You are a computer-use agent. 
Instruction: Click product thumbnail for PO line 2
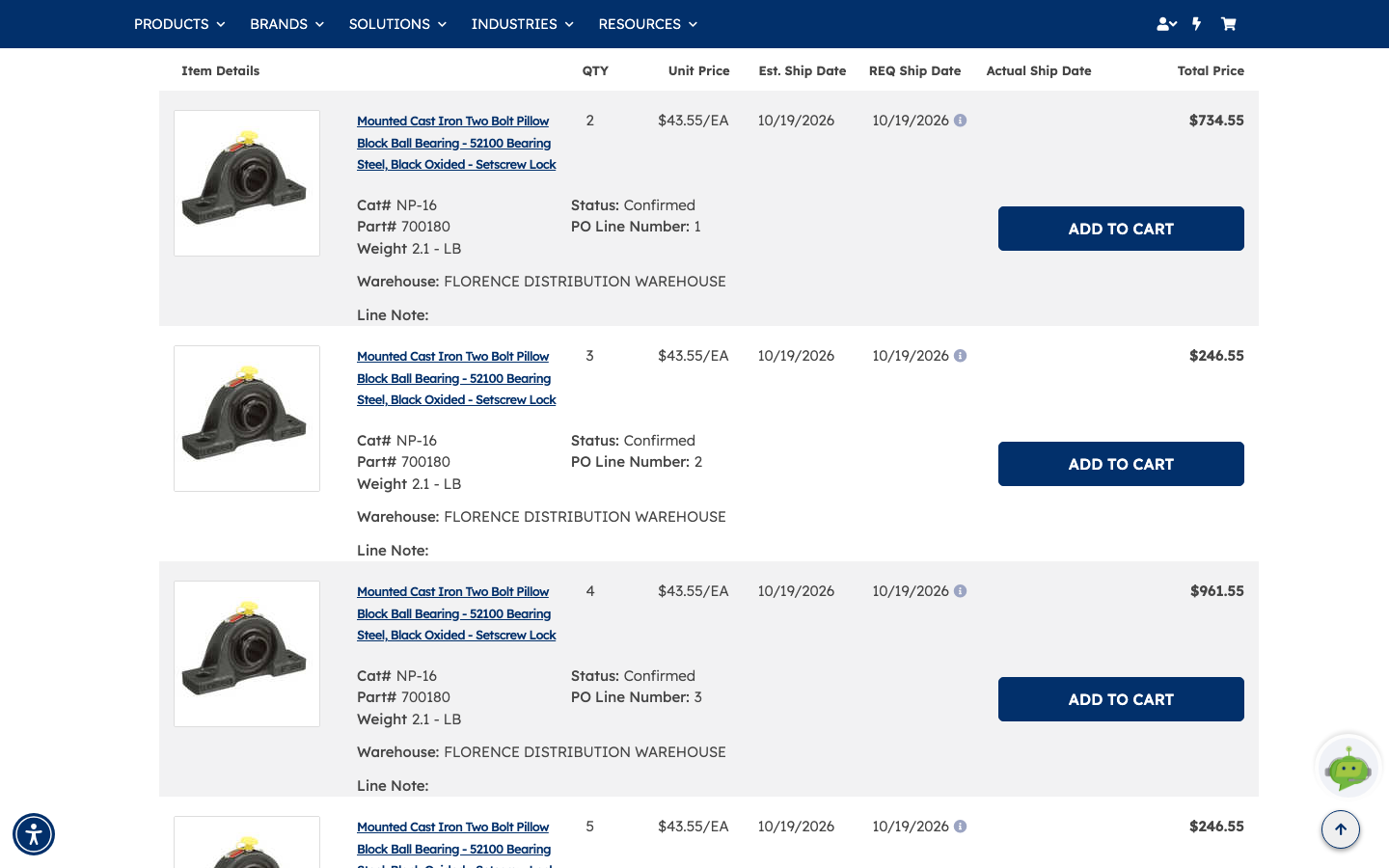(247, 419)
